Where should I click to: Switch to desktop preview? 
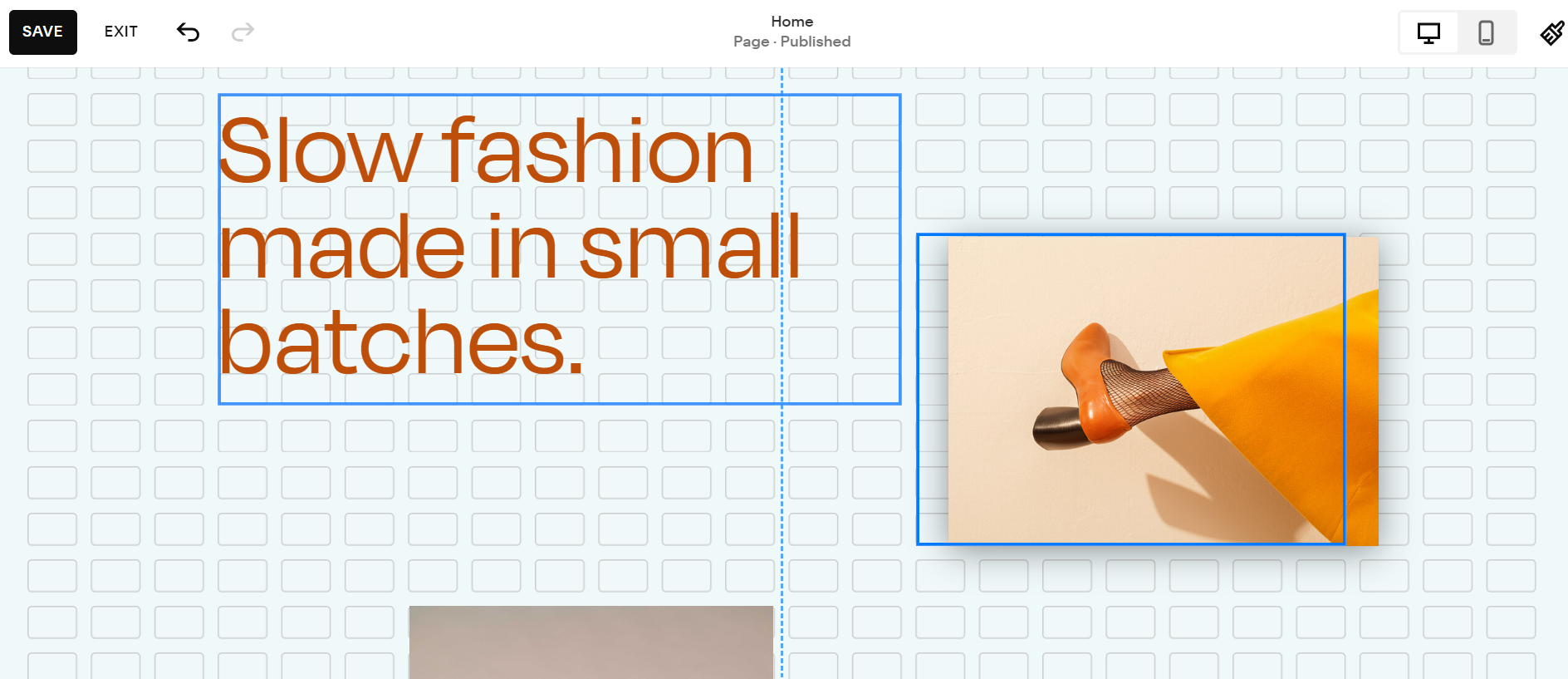(x=1428, y=33)
